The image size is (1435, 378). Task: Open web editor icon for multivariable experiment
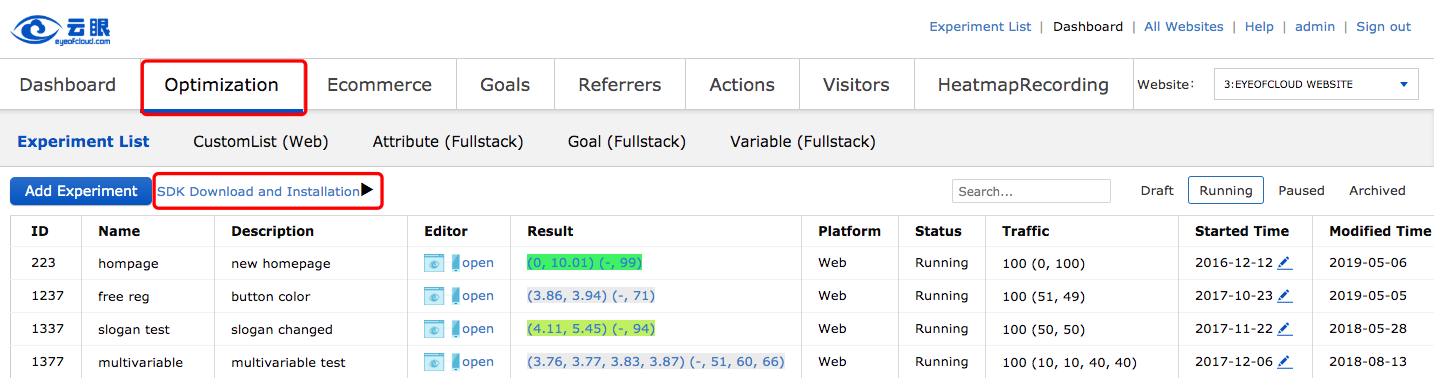(x=434, y=362)
